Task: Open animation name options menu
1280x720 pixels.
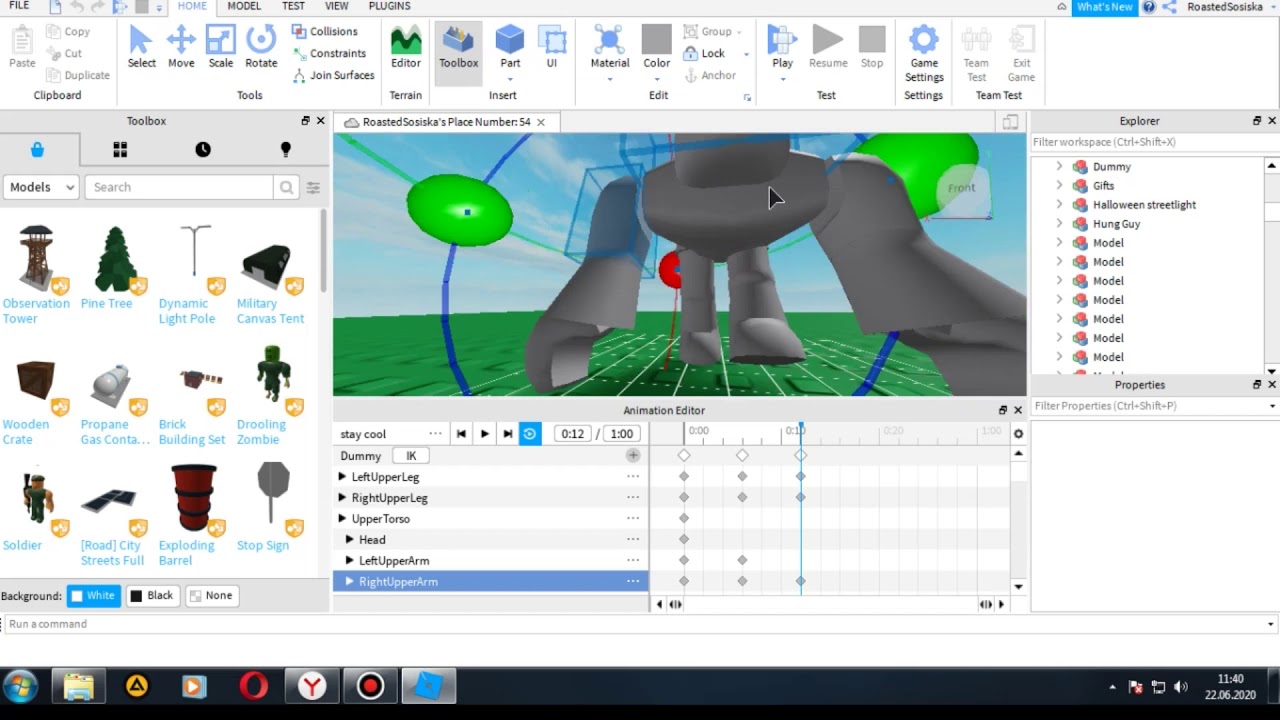Action: pyautogui.click(x=435, y=434)
